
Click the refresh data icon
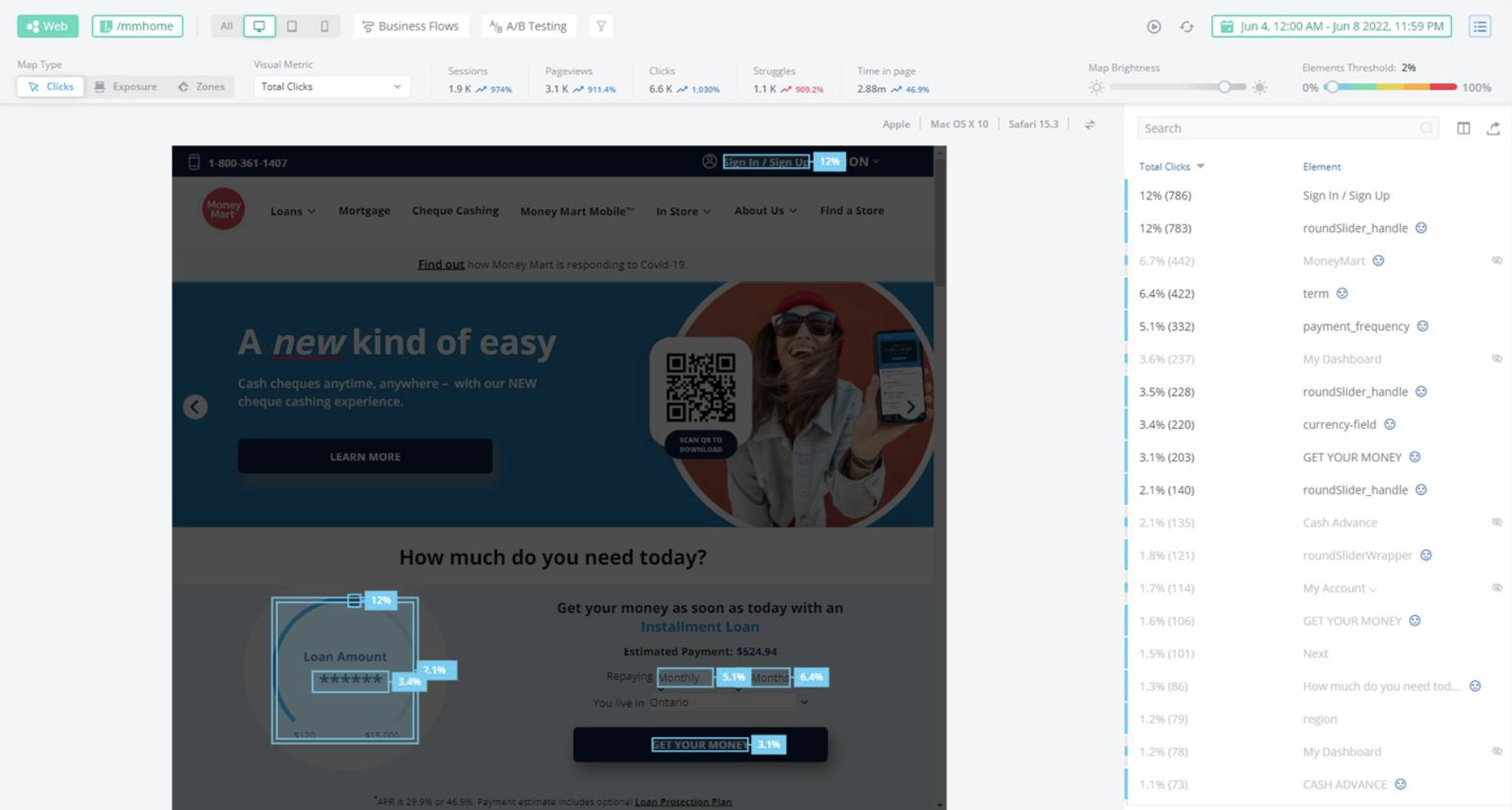(x=1187, y=26)
